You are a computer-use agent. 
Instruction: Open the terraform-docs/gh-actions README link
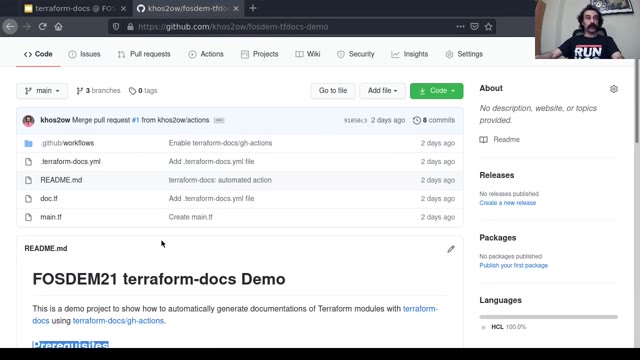[x=118, y=320]
